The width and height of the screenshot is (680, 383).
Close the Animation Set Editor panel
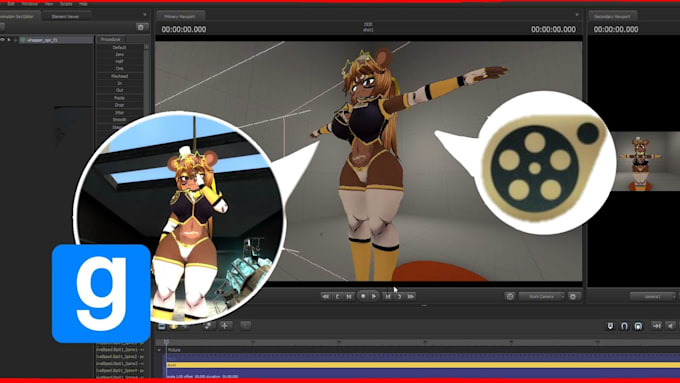pyautogui.click(x=144, y=15)
